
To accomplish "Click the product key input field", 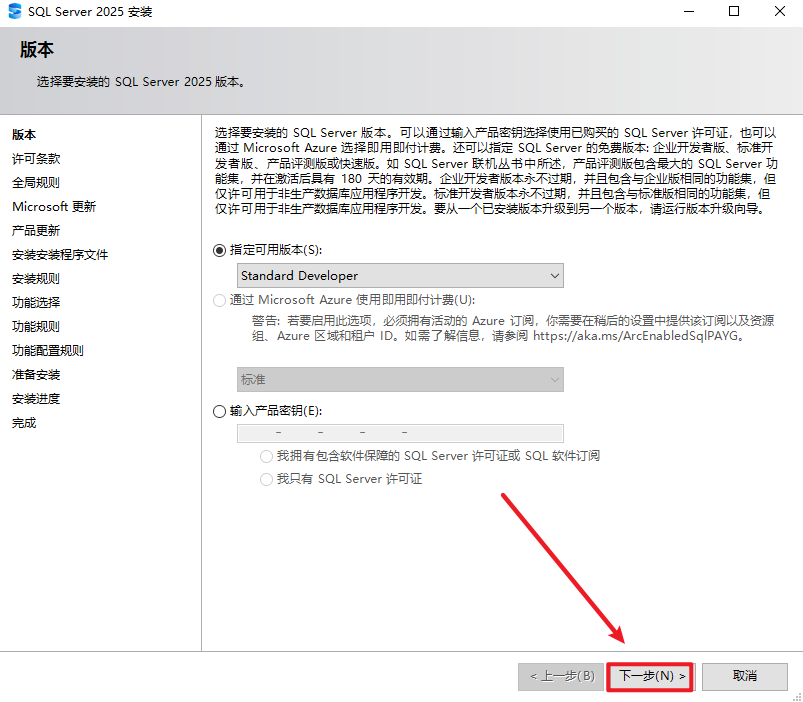I will pos(400,433).
